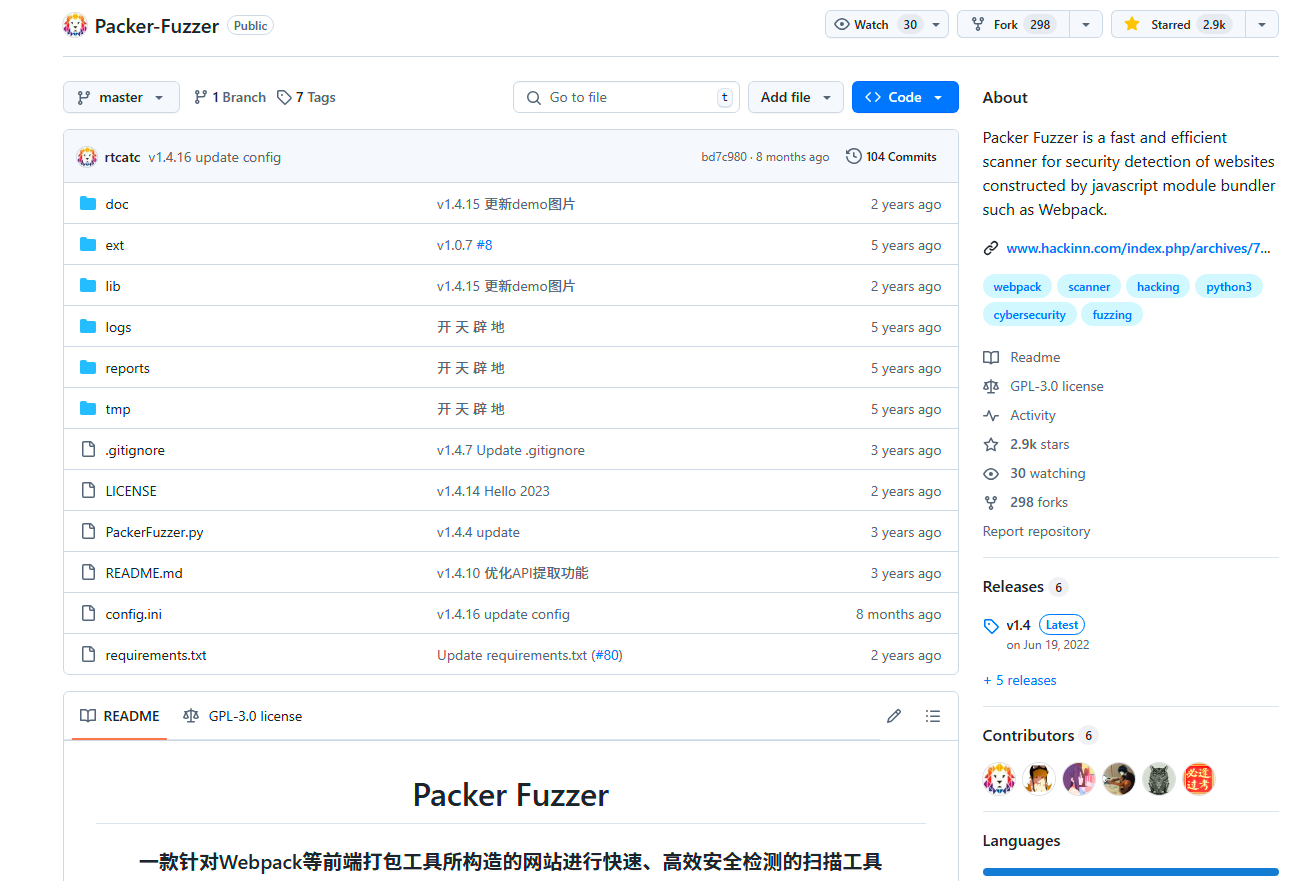Open the Releases section heading

[1013, 587]
